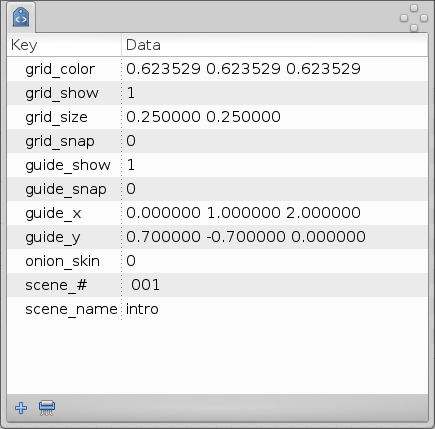Image resolution: width=435 pixels, height=429 pixels.
Task: Click the scene_# value 001
Action: (x=145, y=285)
